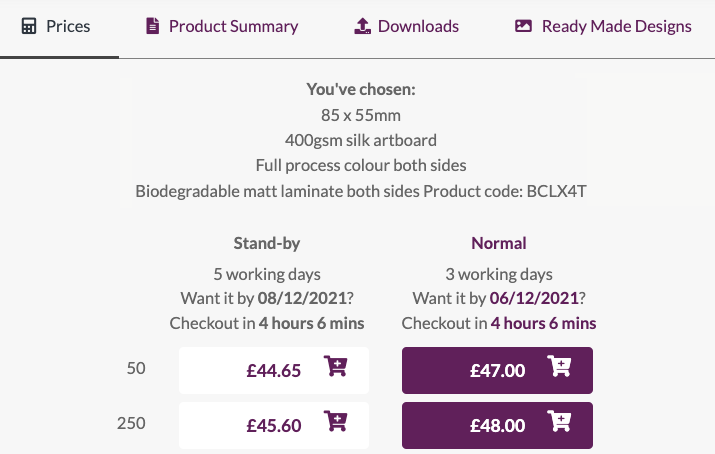
Task: Click cart icon on £47.00 normal price
Action: (559, 366)
